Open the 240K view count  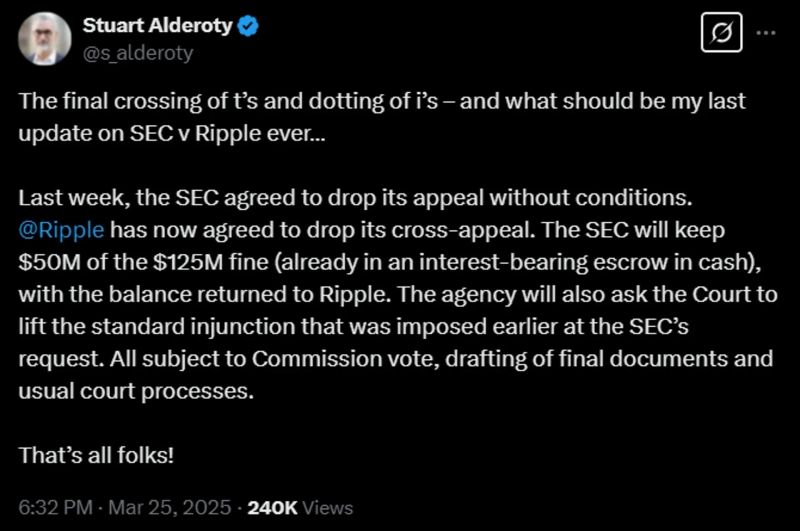272,508
